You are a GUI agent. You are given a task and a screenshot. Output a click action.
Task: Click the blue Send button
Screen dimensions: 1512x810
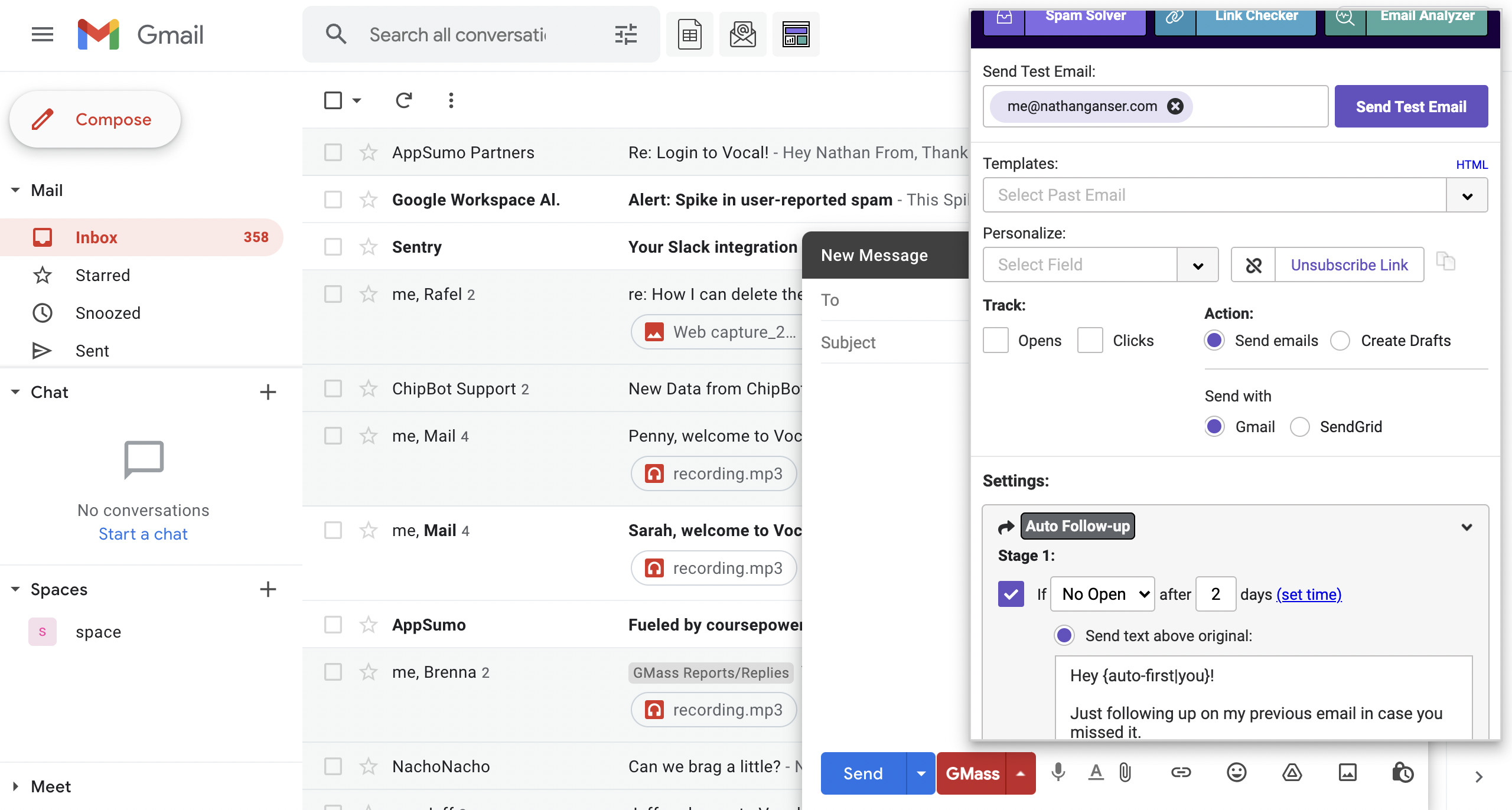click(x=863, y=773)
